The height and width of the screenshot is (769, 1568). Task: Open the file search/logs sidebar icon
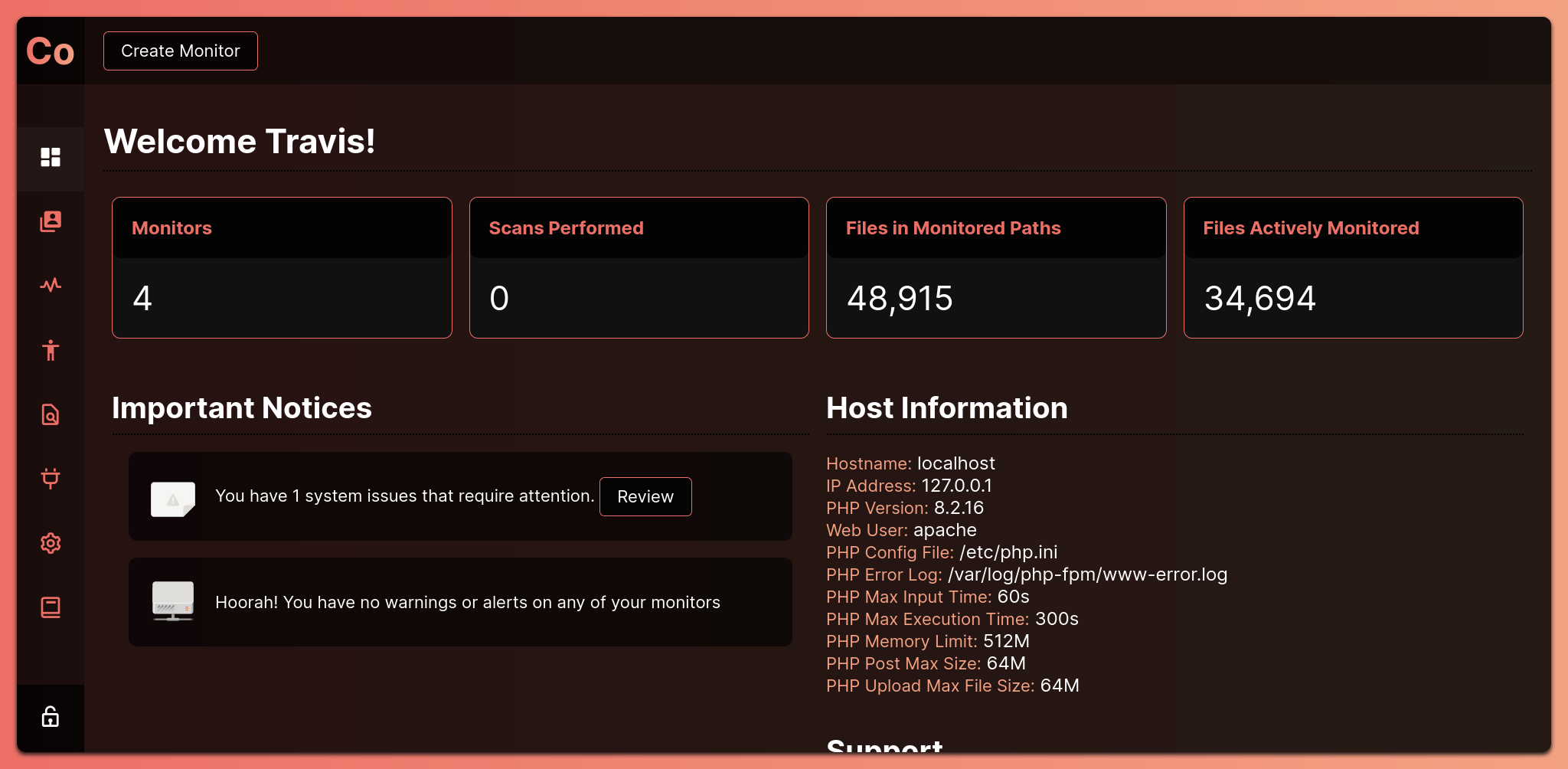[51, 414]
